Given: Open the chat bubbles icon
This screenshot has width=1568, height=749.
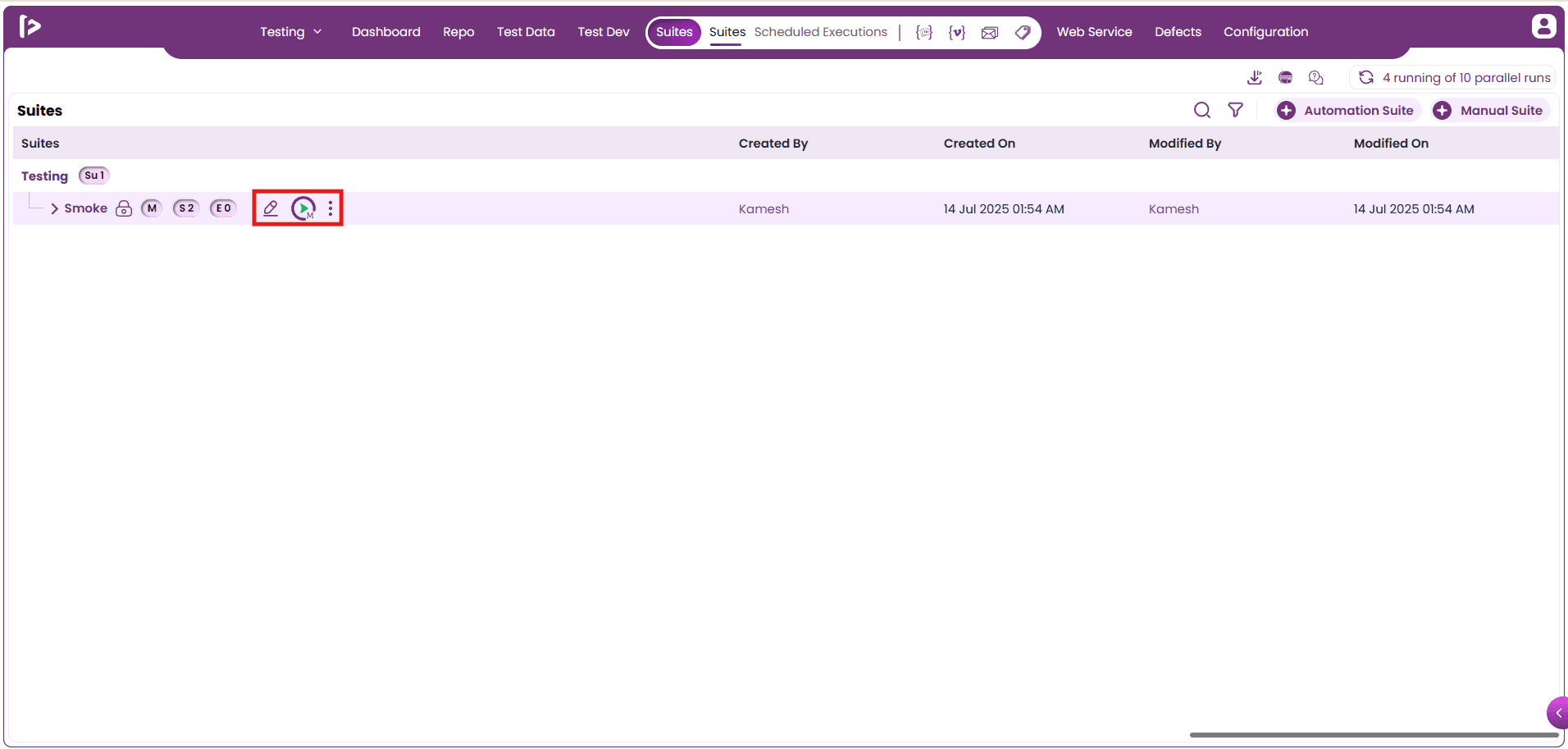Looking at the screenshot, I should tap(1316, 77).
